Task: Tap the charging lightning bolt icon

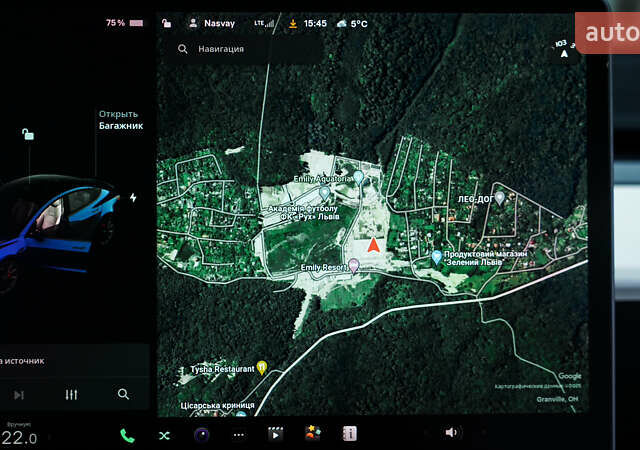Action: coord(133,198)
